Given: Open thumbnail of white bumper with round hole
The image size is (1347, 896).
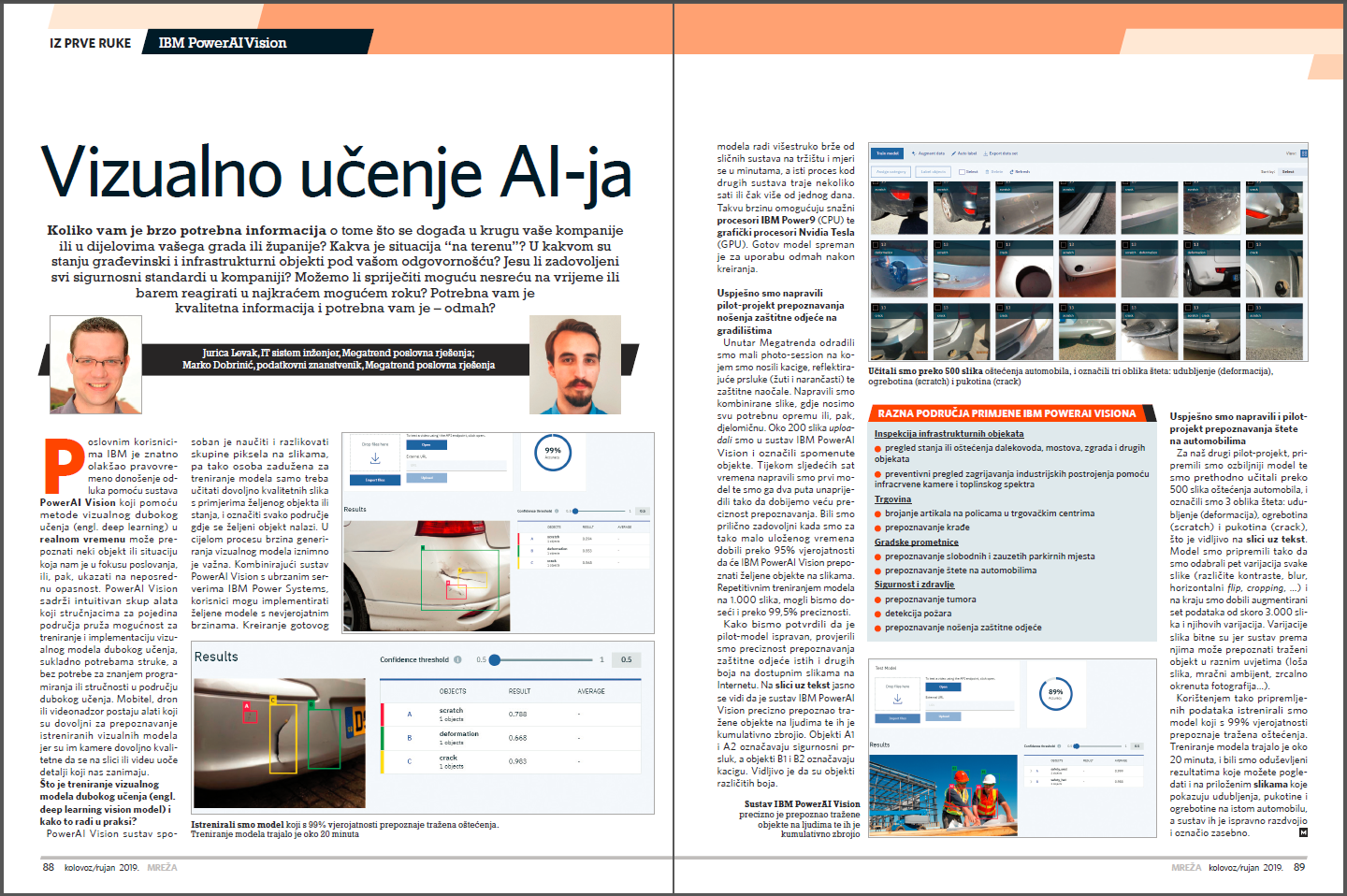Looking at the screenshot, I should [1024, 268].
